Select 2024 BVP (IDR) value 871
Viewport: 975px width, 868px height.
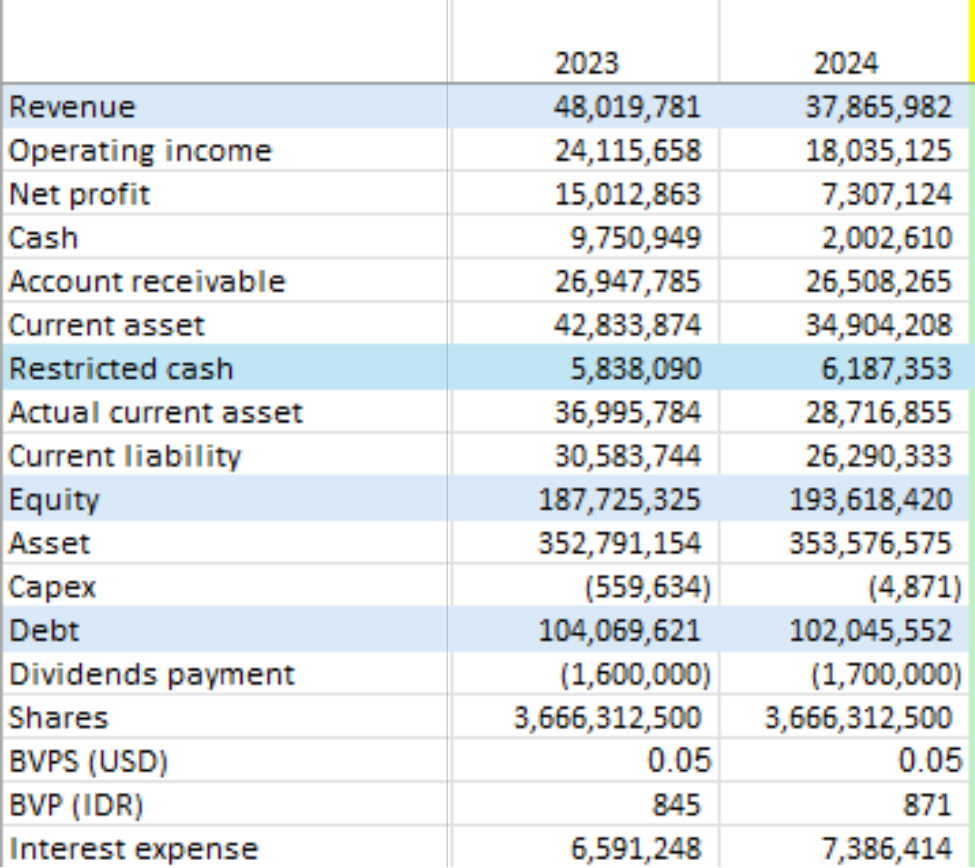click(845, 806)
